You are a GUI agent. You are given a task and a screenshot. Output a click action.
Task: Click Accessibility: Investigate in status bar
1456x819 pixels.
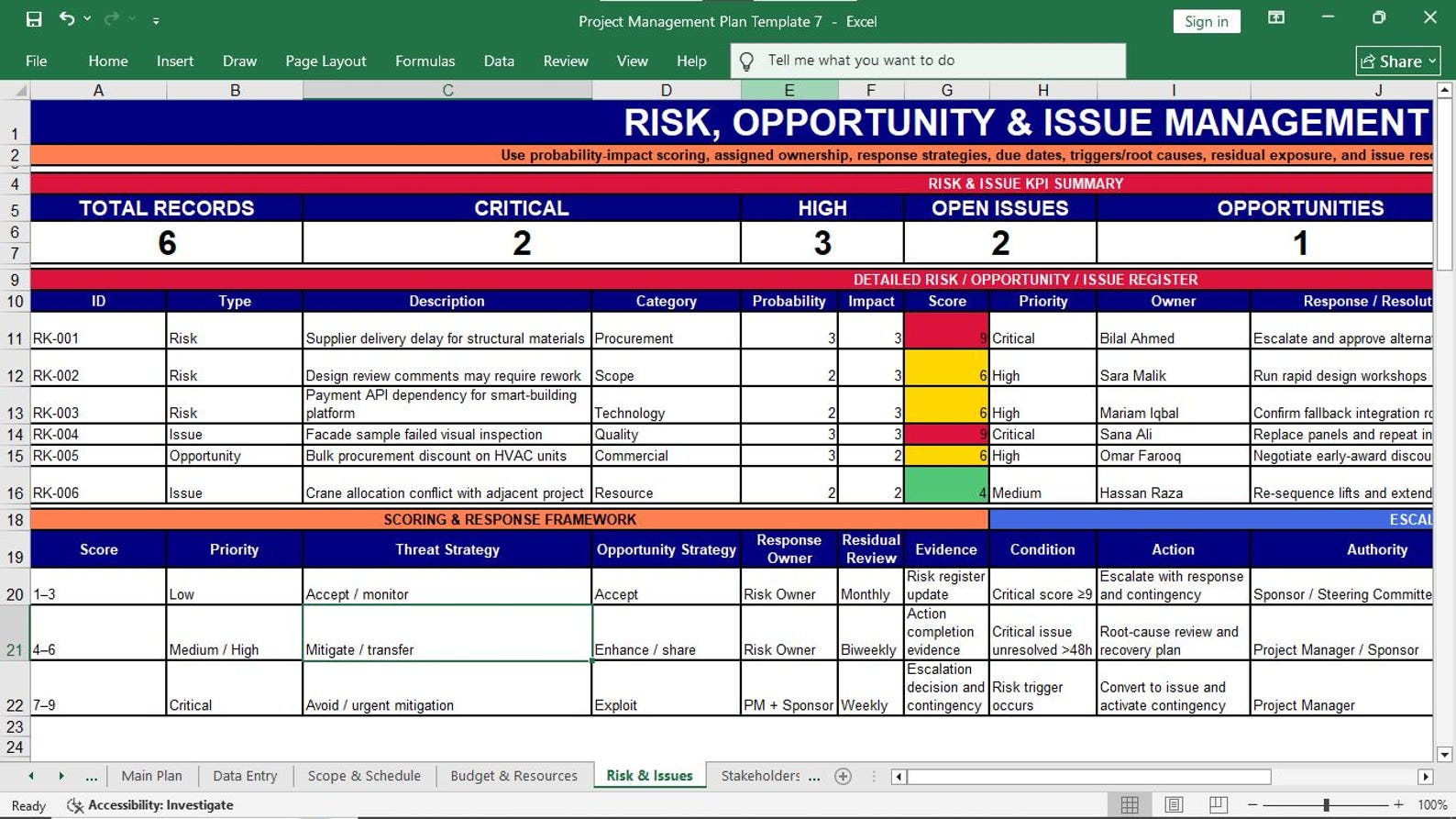[x=150, y=805]
